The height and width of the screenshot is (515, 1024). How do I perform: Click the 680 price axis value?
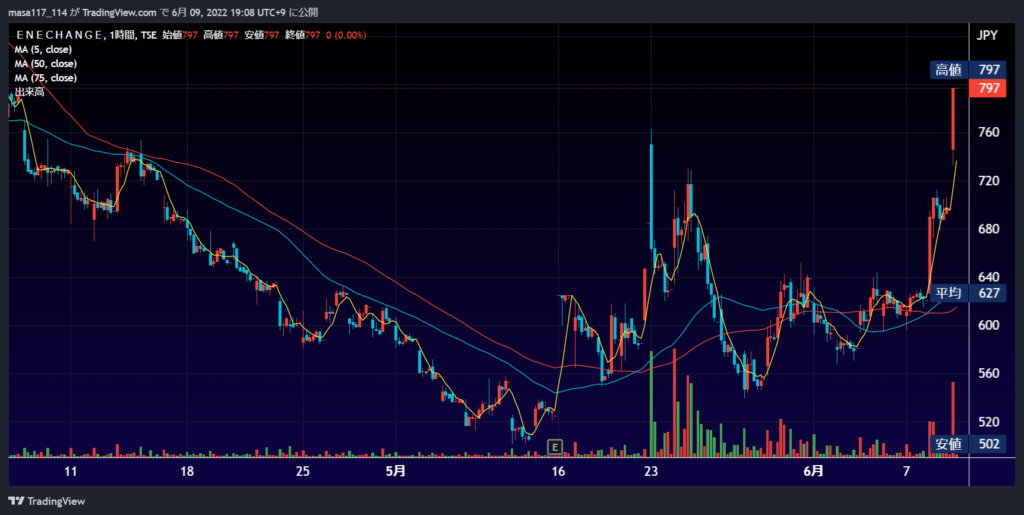pos(989,229)
